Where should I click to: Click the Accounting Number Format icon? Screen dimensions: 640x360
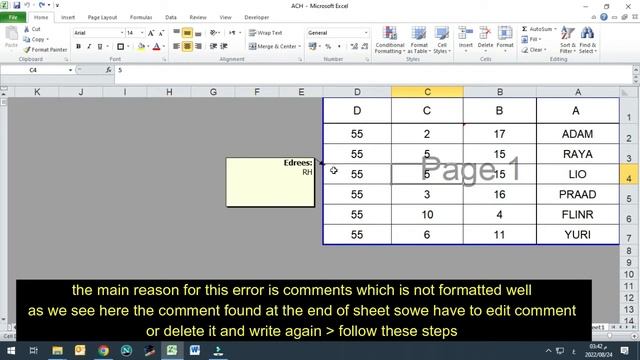(x=313, y=47)
